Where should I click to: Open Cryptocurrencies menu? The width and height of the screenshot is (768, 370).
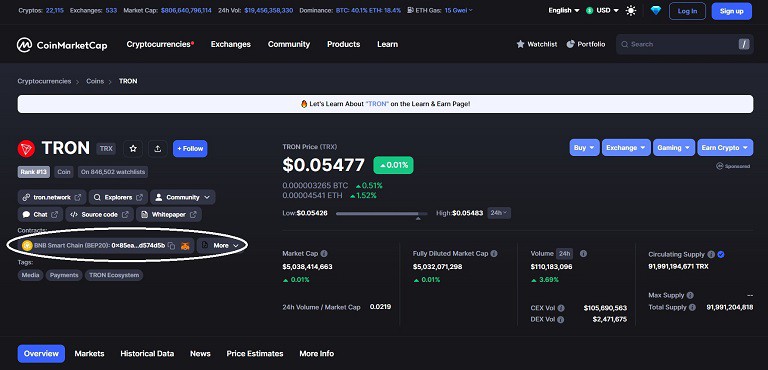160,44
